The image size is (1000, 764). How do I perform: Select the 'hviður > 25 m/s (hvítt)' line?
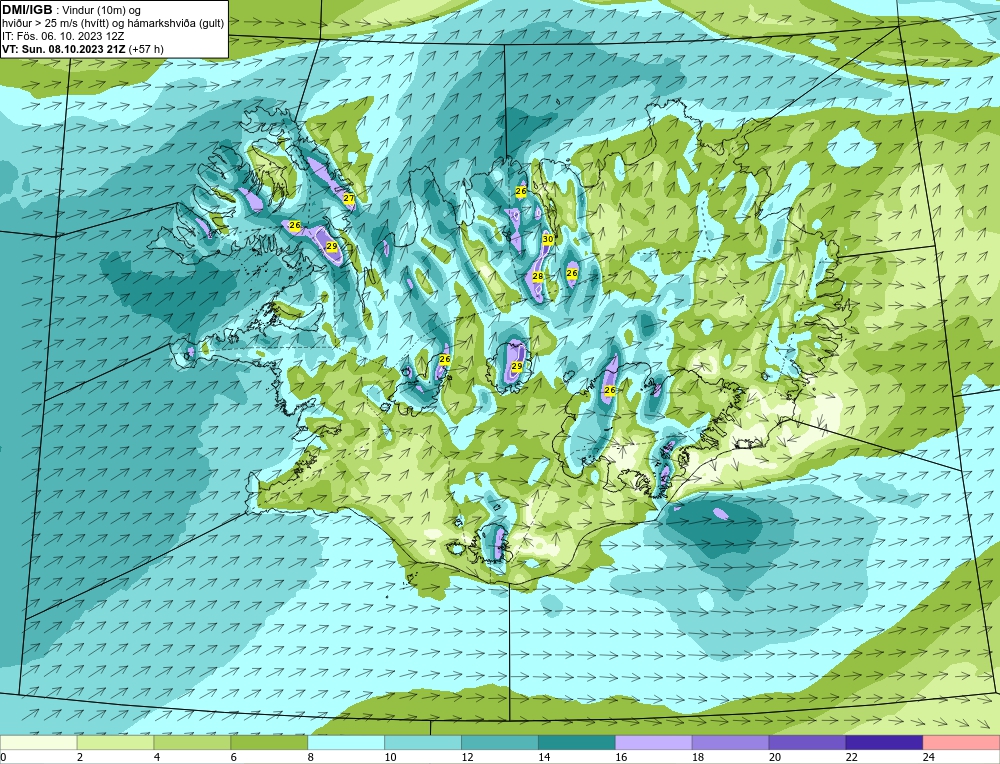click(57, 23)
